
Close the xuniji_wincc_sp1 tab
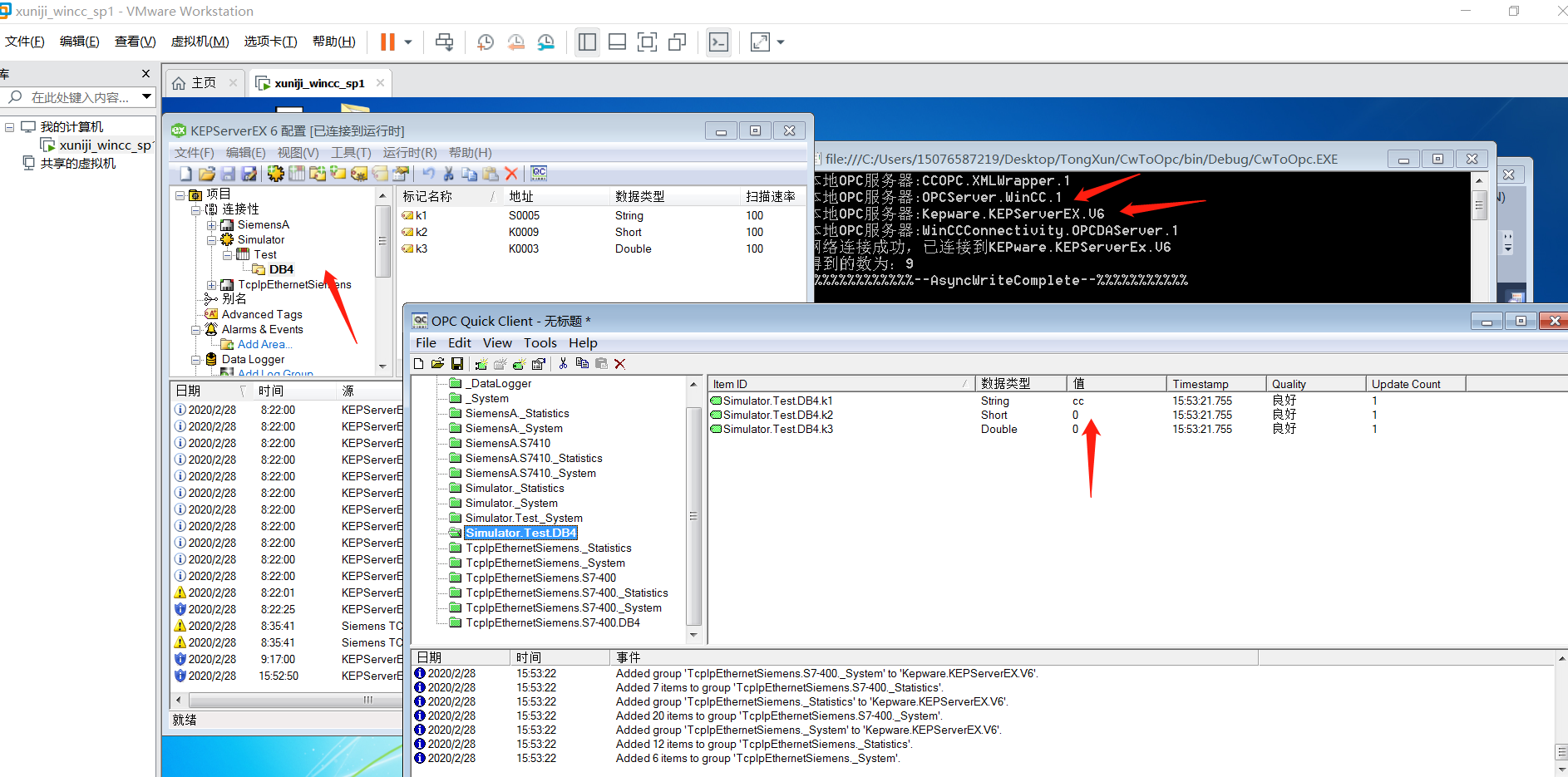pos(380,82)
